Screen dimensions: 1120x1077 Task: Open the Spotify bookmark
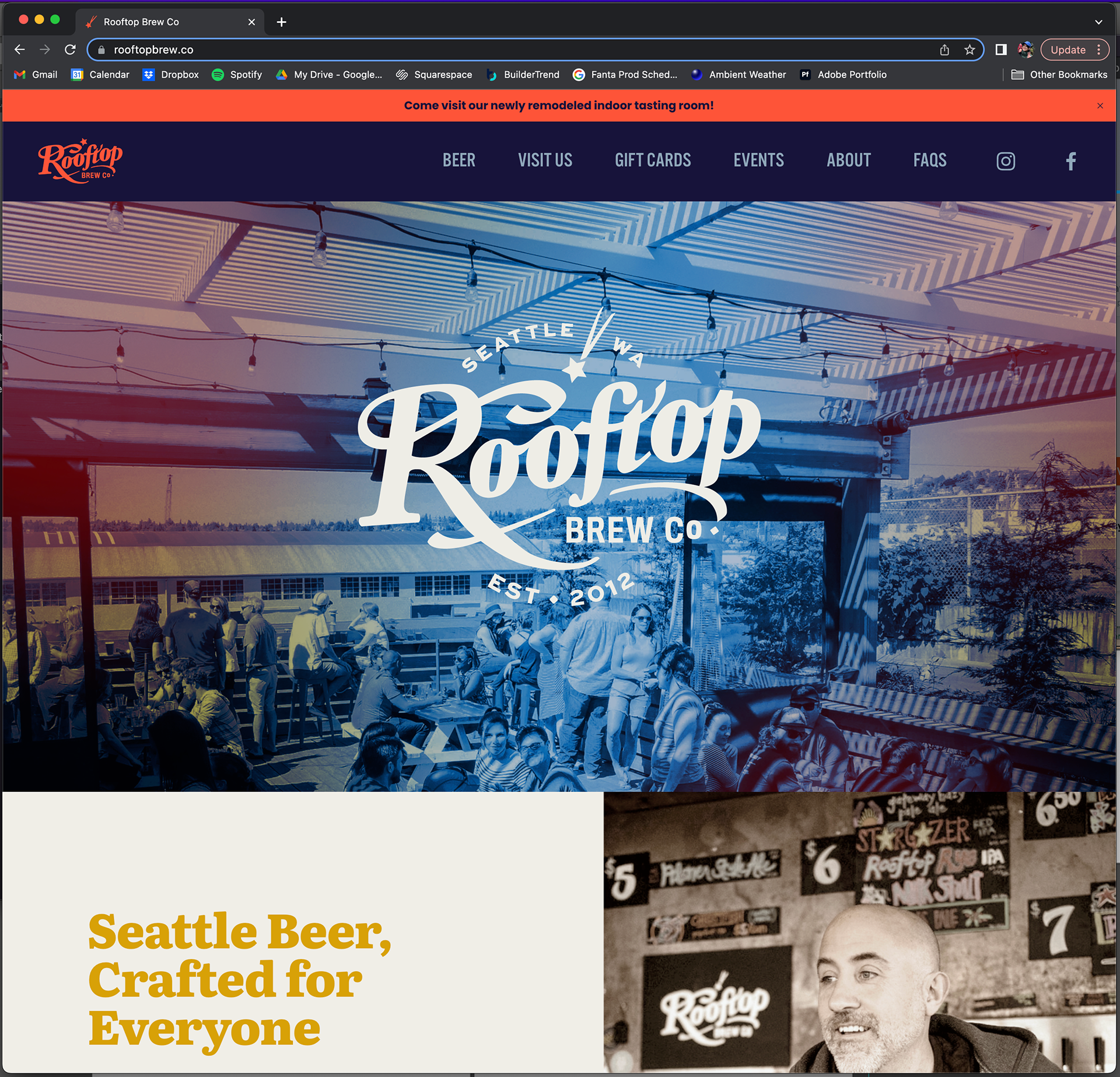click(x=237, y=75)
